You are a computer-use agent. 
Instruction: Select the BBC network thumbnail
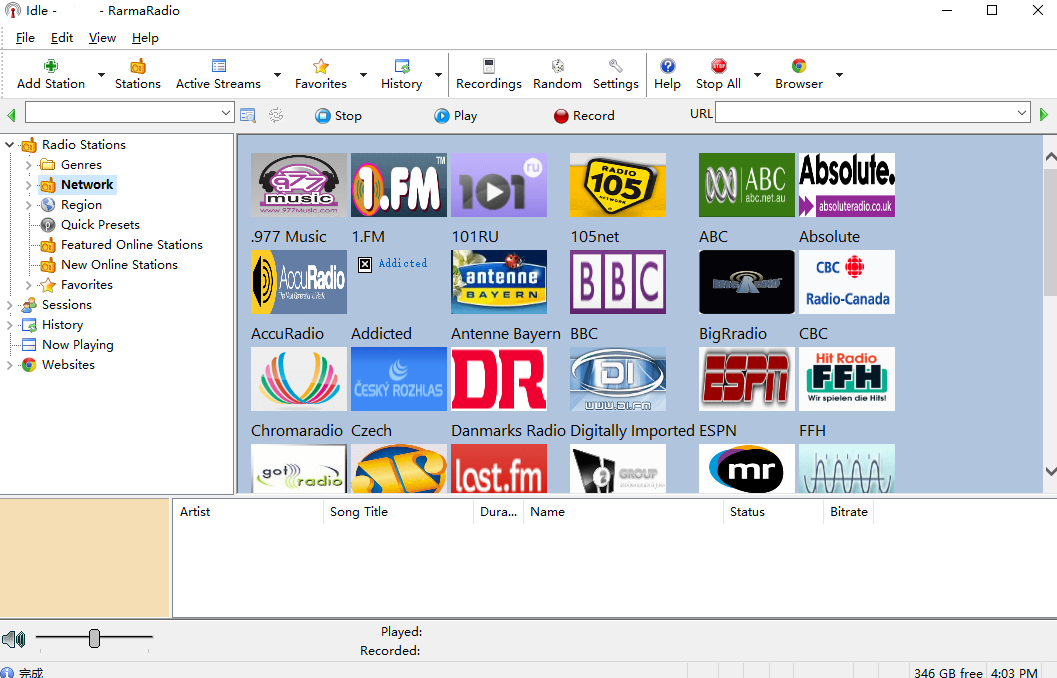(617, 282)
